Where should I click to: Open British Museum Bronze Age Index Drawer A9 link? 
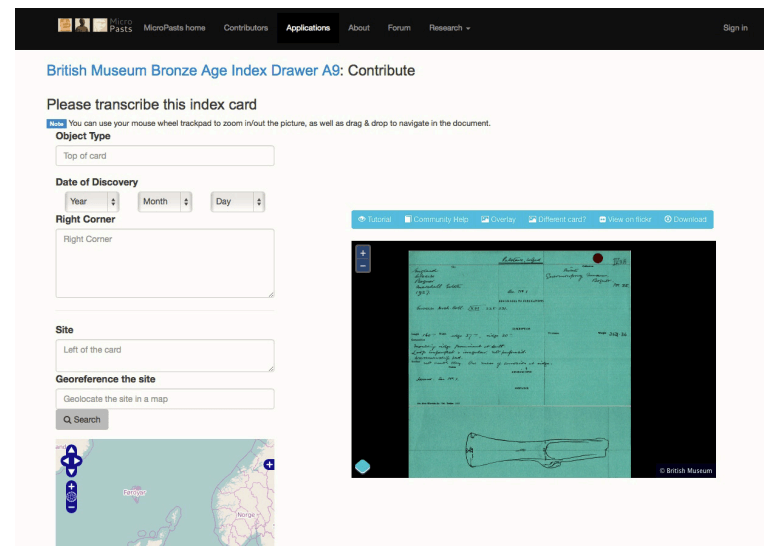(193, 71)
